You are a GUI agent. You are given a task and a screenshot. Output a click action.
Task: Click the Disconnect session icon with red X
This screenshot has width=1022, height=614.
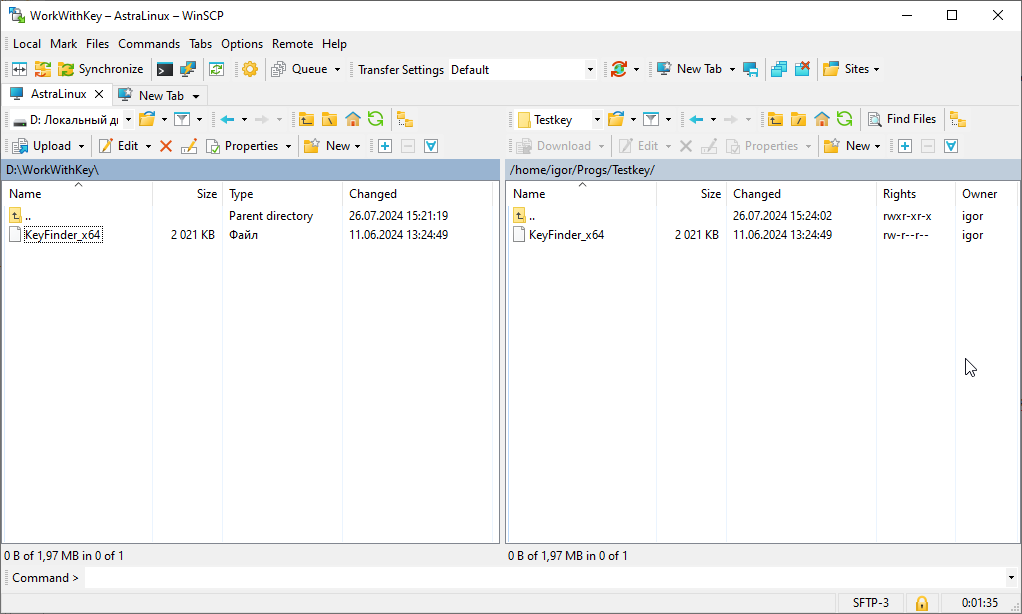(x=802, y=69)
